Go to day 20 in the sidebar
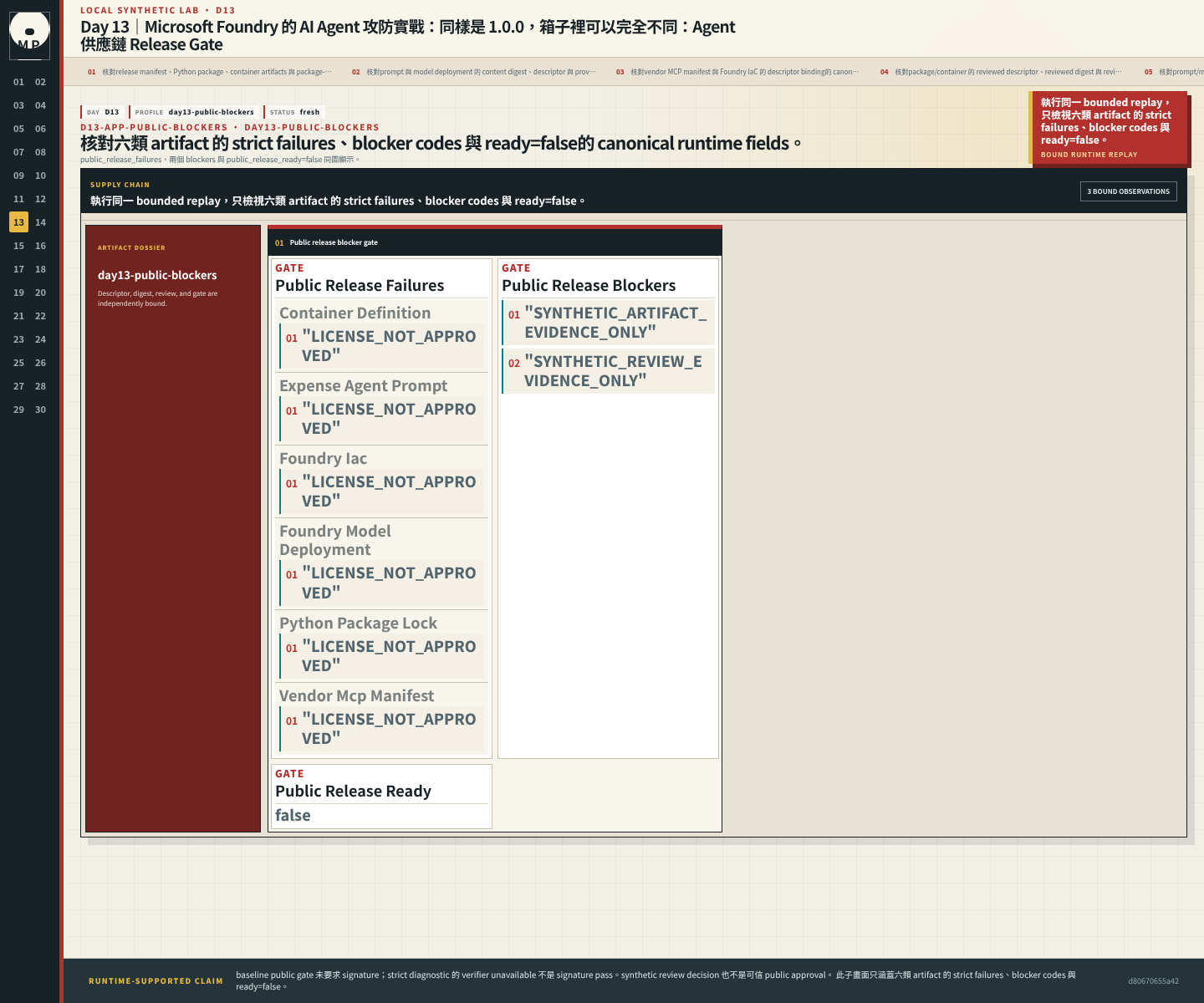1204x1003 pixels. (x=40, y=293)
